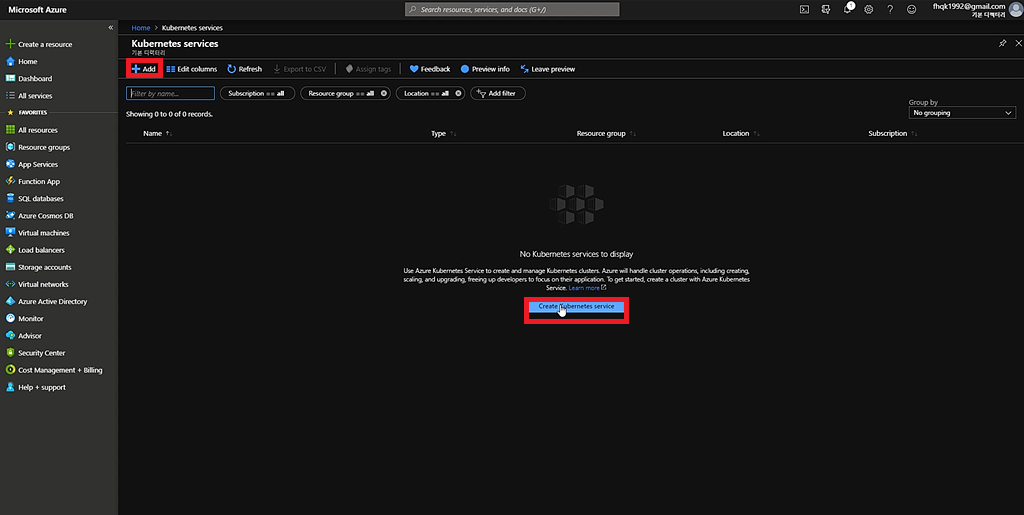
Task: Click Leave preview
Action: [547, 69]
